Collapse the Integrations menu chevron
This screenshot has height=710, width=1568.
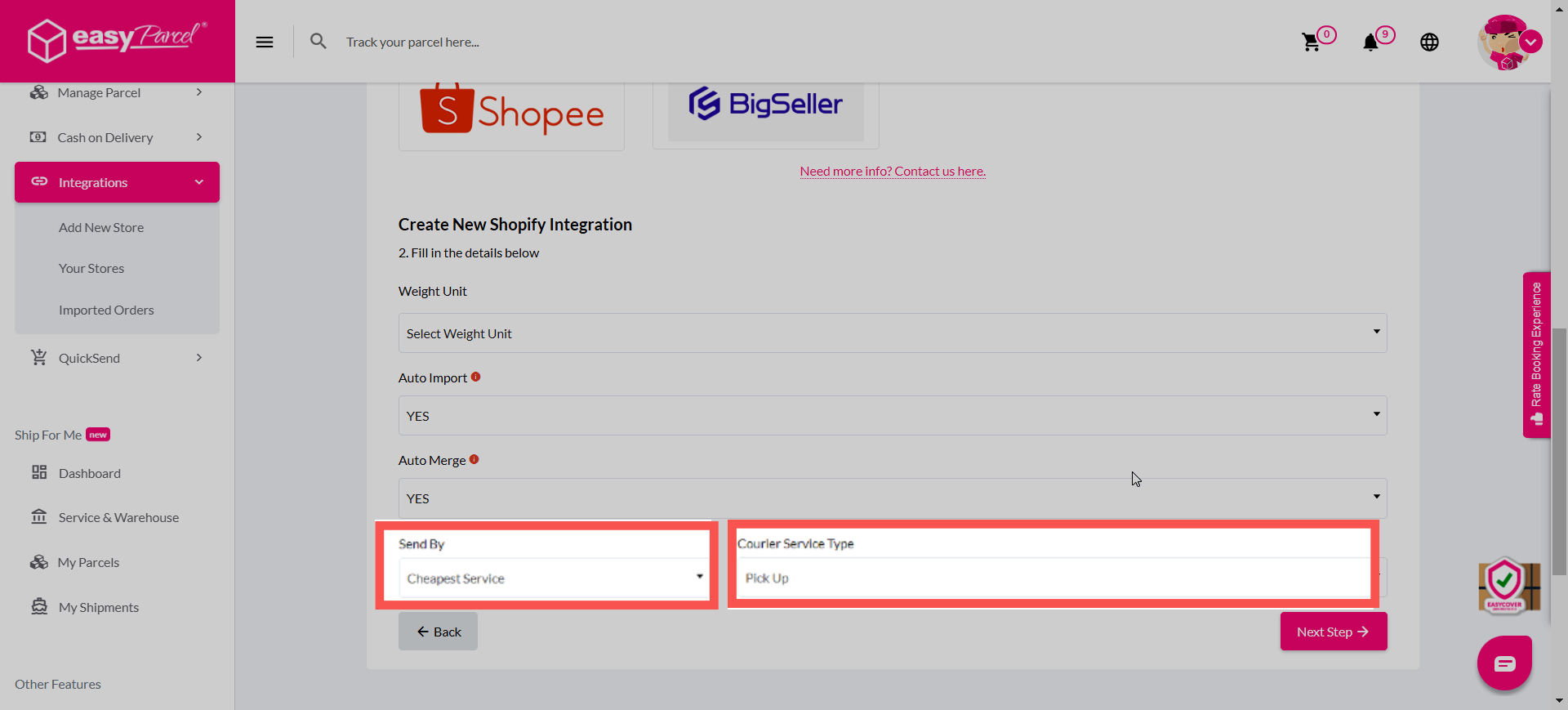199,181
